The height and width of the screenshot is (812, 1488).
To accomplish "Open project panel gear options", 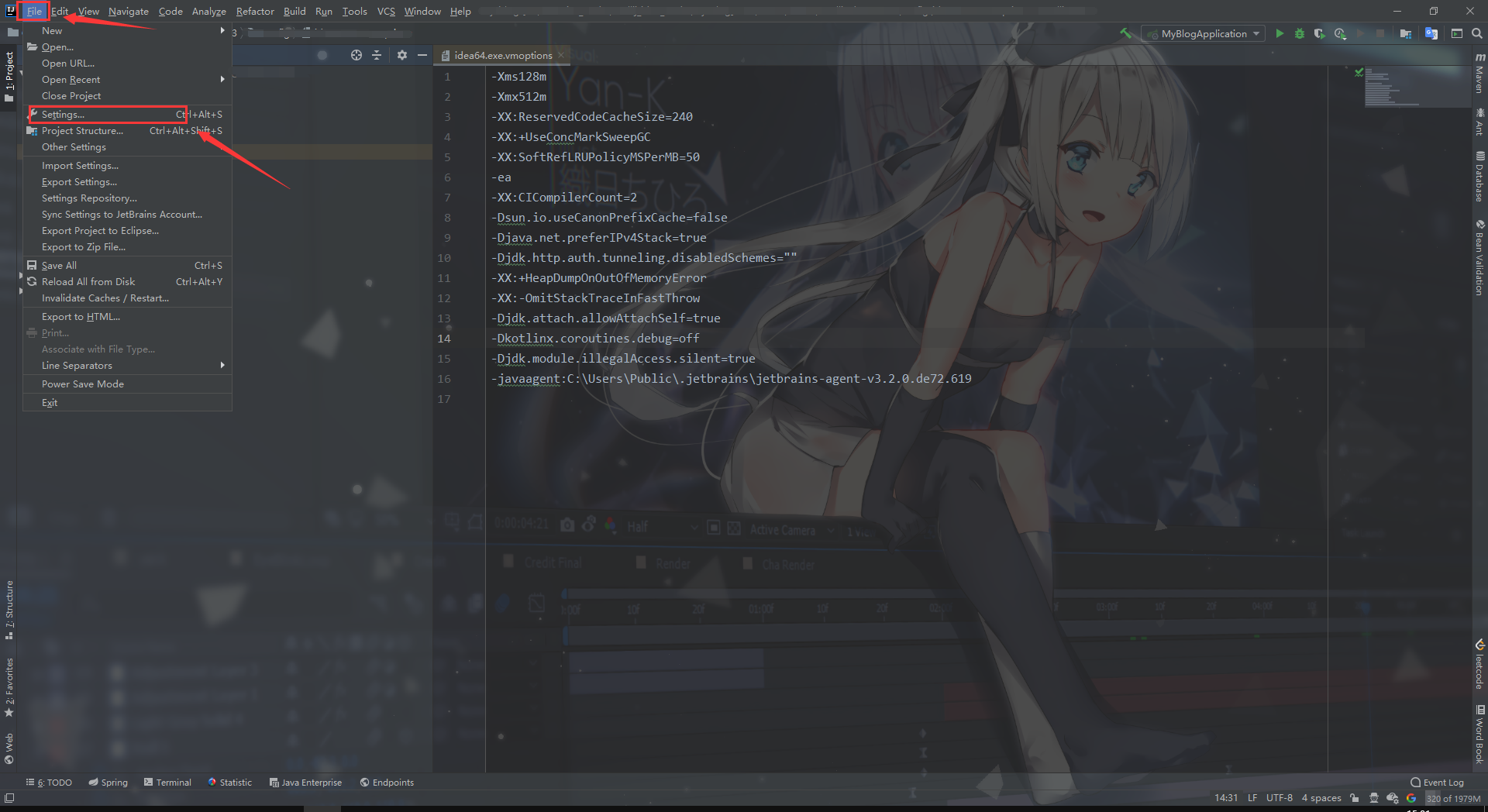I will (x=401, y=55).
